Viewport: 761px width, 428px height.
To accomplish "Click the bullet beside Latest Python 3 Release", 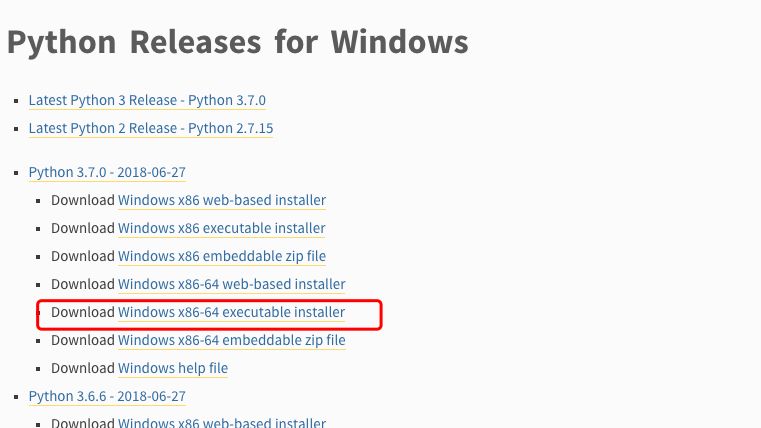I will tap(17, 101).
